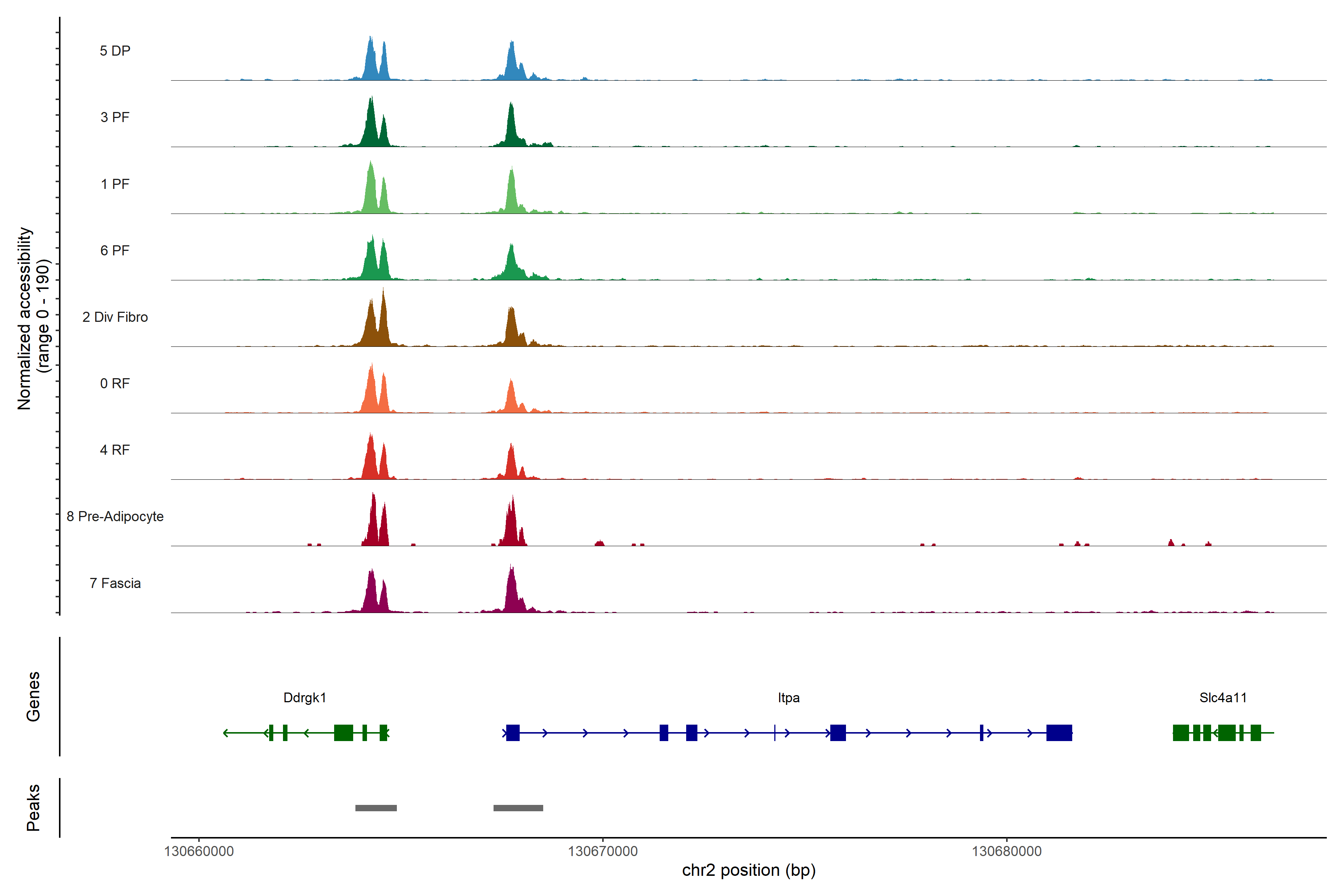Select the Slc4a11 gene label

[1223, 698]
